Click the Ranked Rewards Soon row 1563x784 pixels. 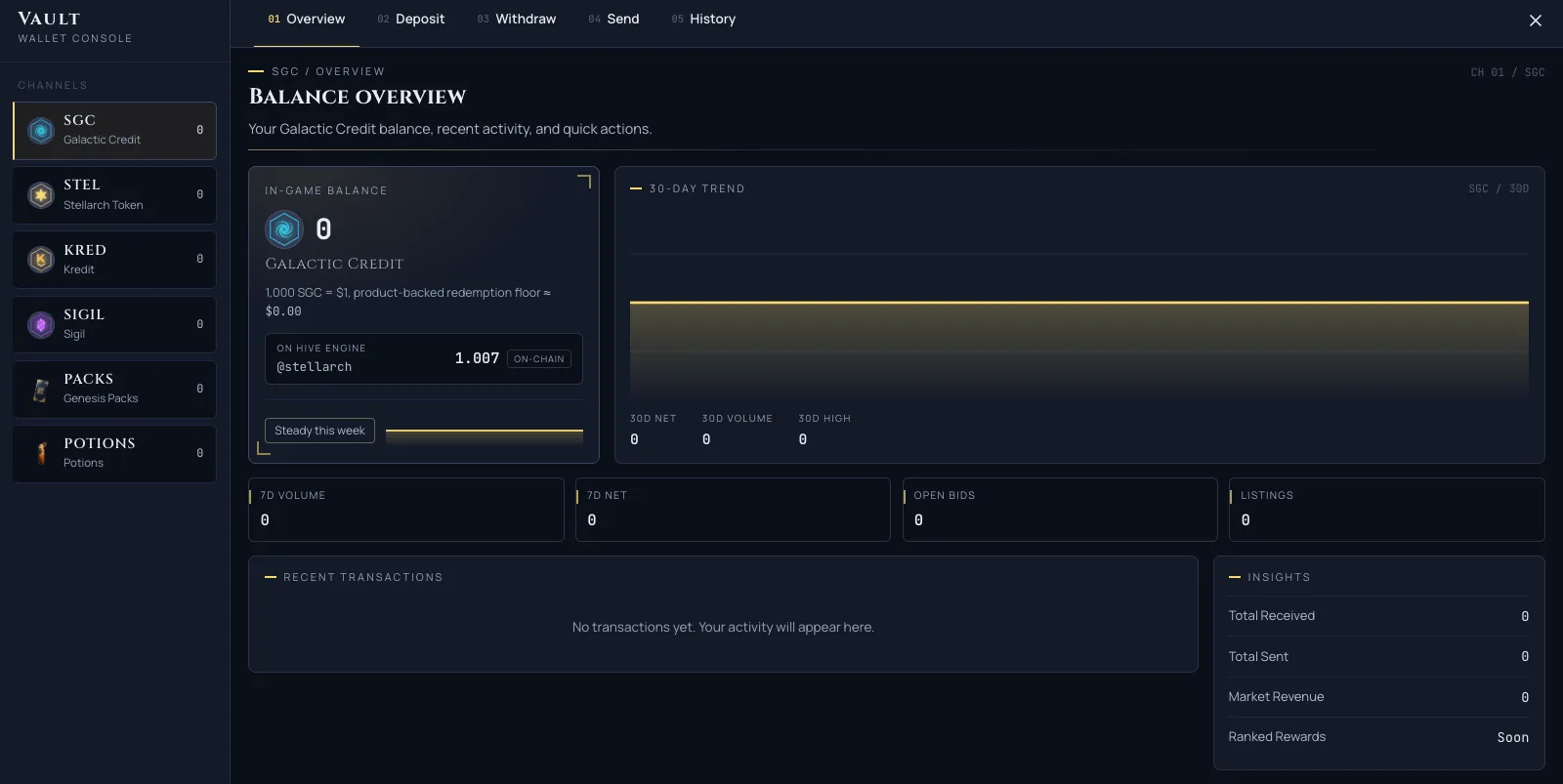pyautogui.click(x=1378, y=737)
